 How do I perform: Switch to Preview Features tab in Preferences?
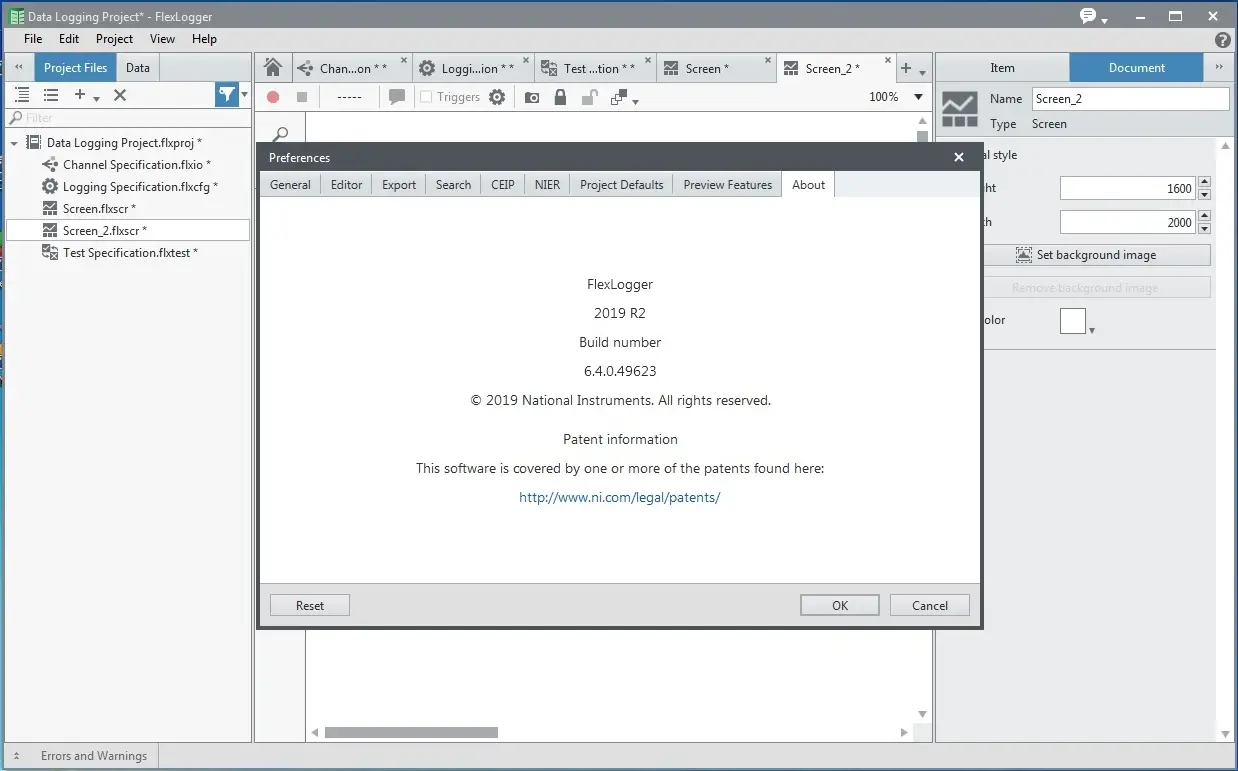[x=728, y=184]
